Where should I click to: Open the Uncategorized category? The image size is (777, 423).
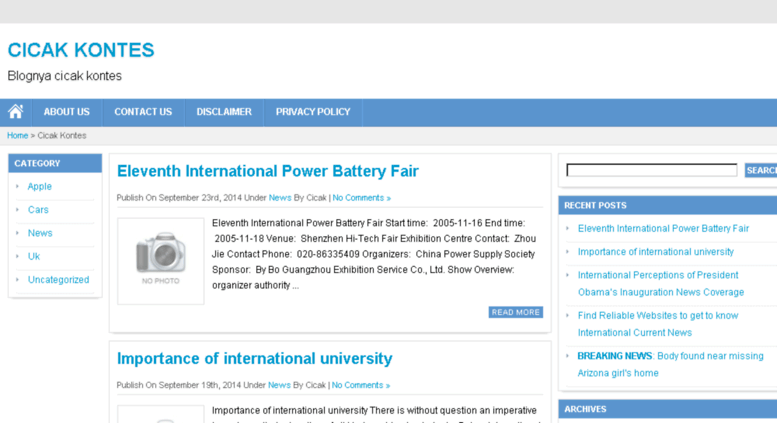pos(58,279)
